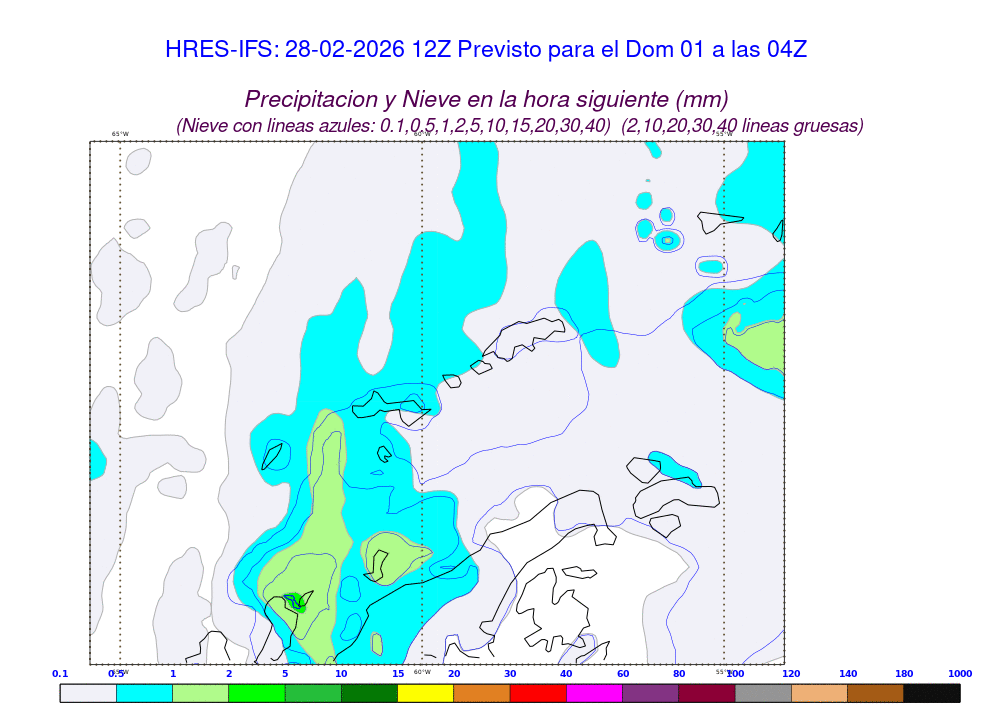Screen dimensions: 1000x707
Task: Choose the magenta 40–60 mm legend swatch
Action: coord(594,692)
